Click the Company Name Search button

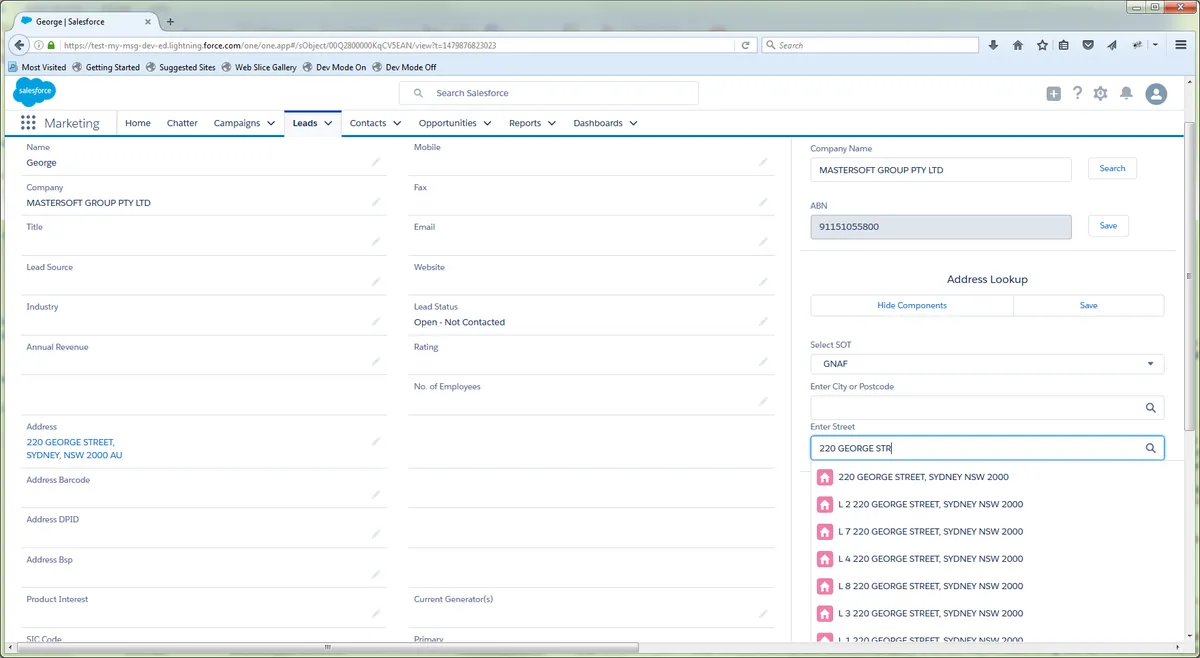(1112, 169)
